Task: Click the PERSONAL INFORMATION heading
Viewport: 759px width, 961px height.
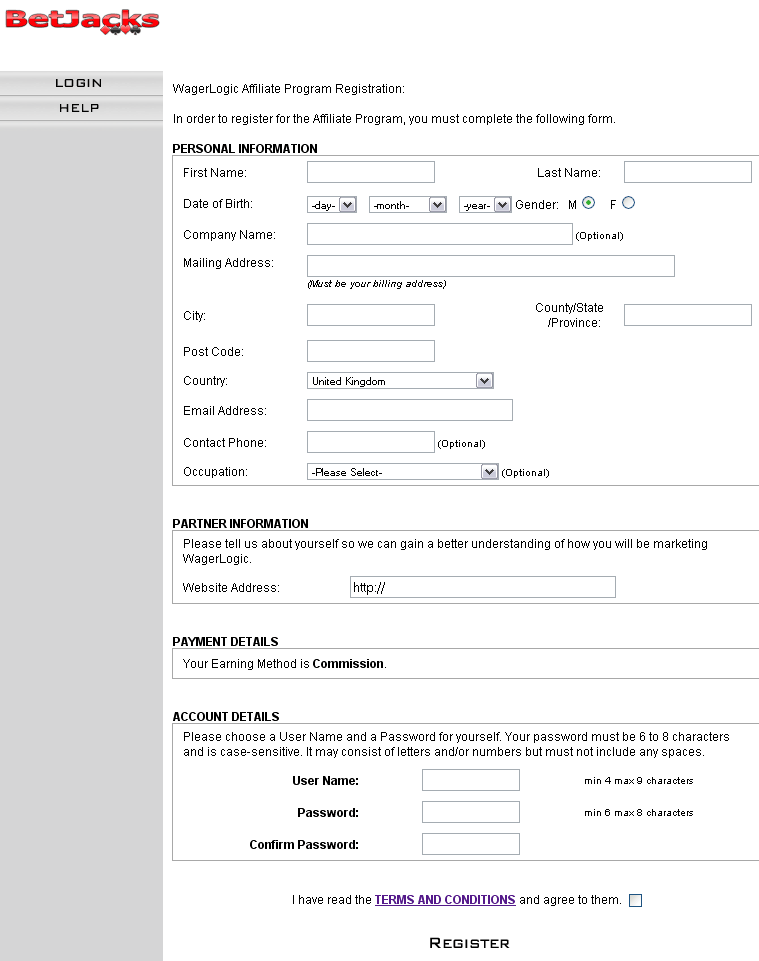Action: tap(245, 148)
